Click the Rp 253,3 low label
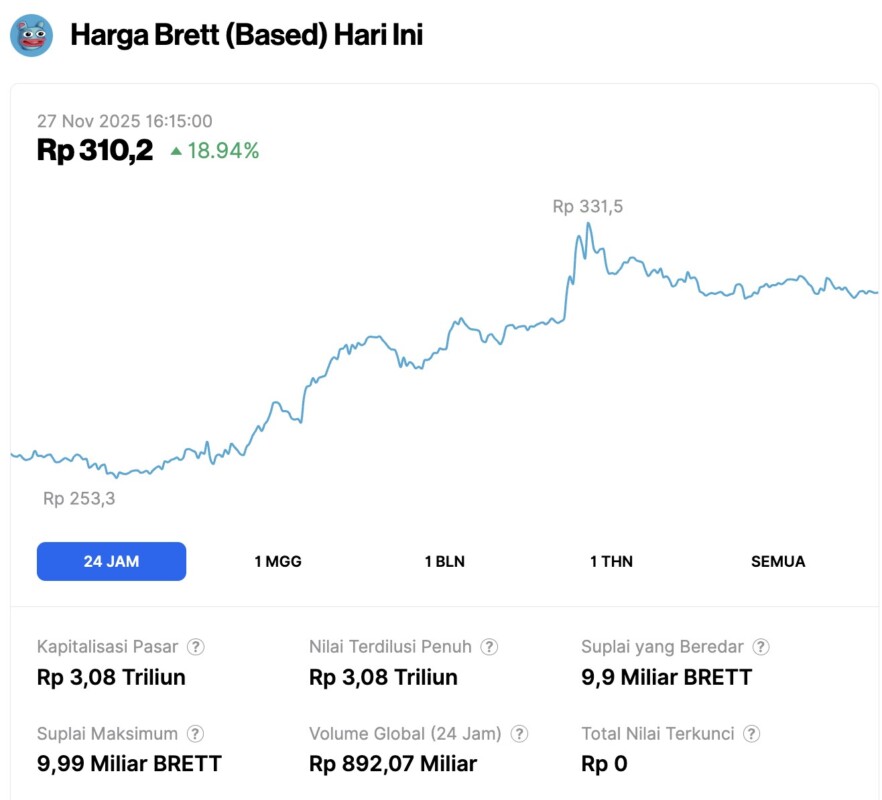882x800 pixels. pyautogui.click(x=79, y=498)
